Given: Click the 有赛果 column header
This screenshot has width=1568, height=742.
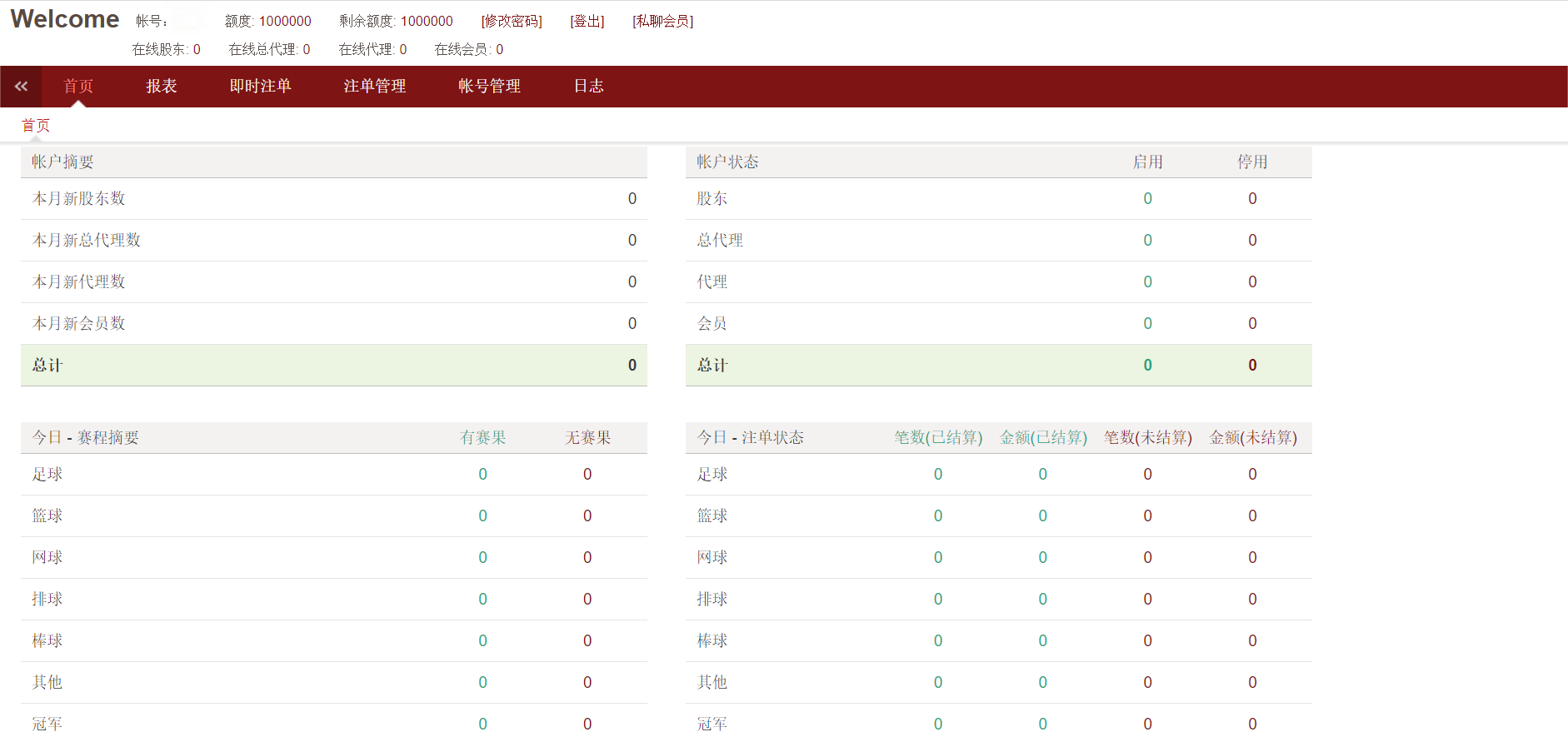Looking at the screenshot, I should click(x=482, y=438).
